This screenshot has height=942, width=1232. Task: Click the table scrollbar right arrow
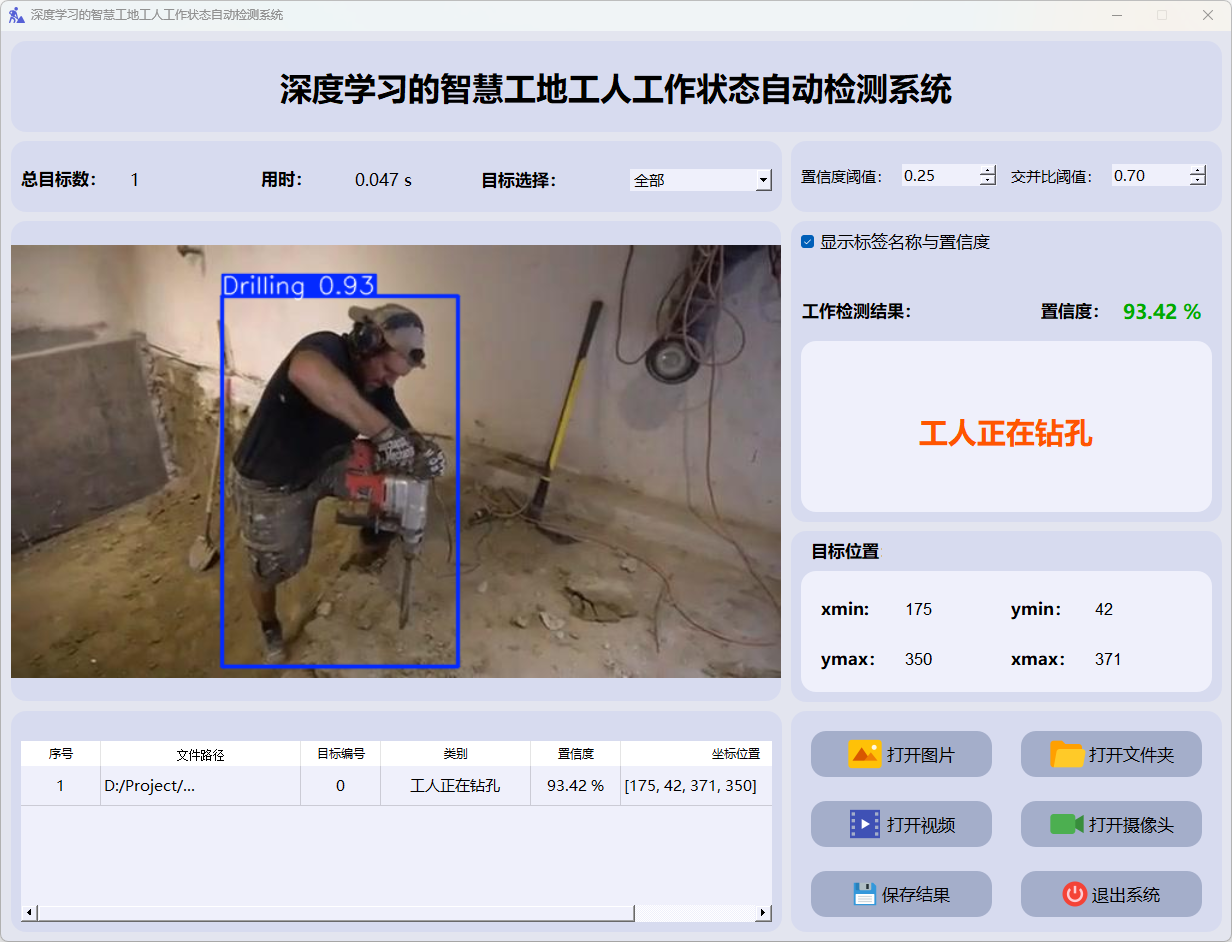click(763, 913)
